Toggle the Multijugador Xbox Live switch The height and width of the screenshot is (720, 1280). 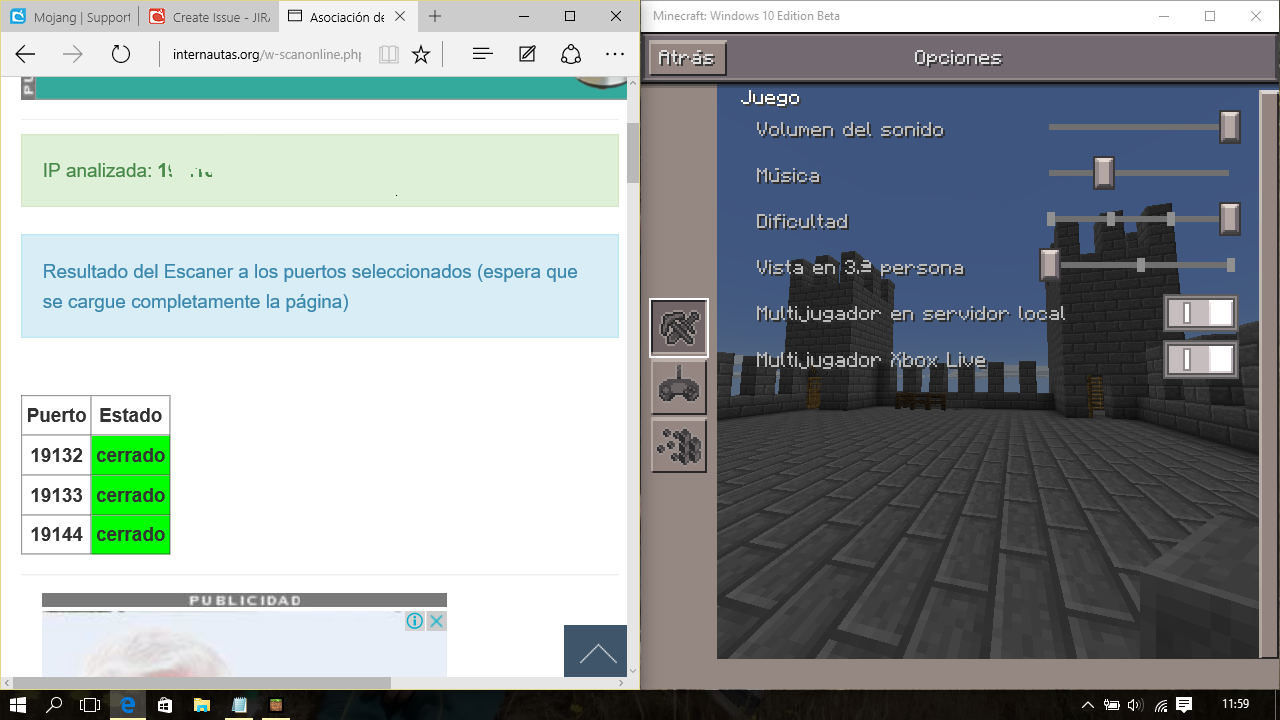(1201, 360)
